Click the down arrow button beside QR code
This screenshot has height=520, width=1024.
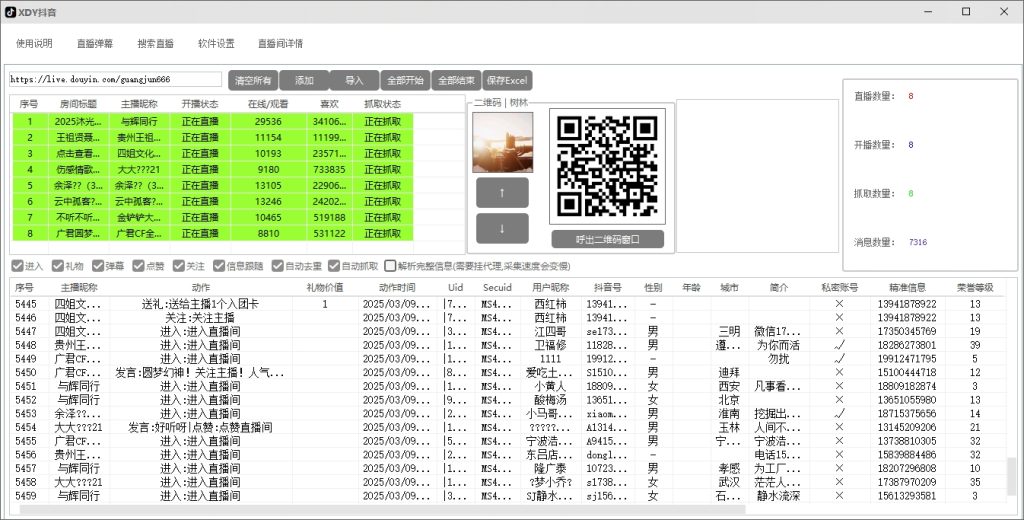click(503, 228)
